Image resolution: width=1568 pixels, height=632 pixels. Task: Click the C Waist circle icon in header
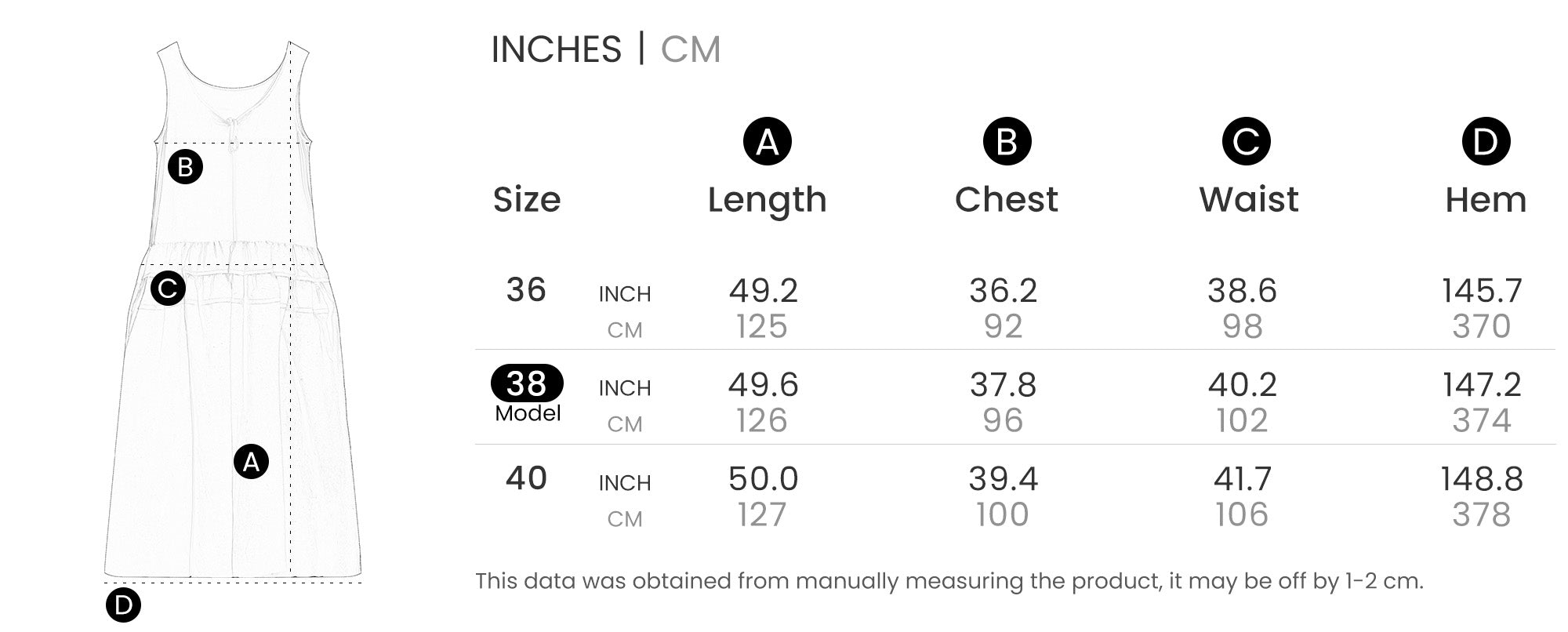pyautogui.click(x=1246, y=141)
